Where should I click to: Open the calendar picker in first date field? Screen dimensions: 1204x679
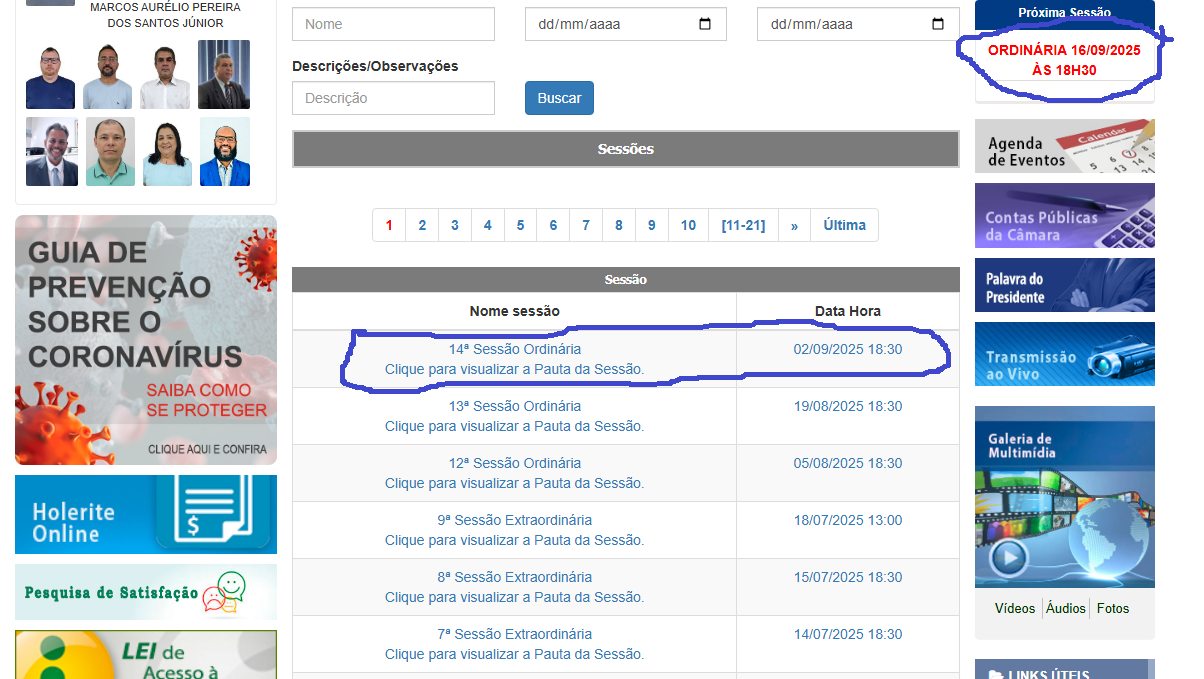[705, 25]
